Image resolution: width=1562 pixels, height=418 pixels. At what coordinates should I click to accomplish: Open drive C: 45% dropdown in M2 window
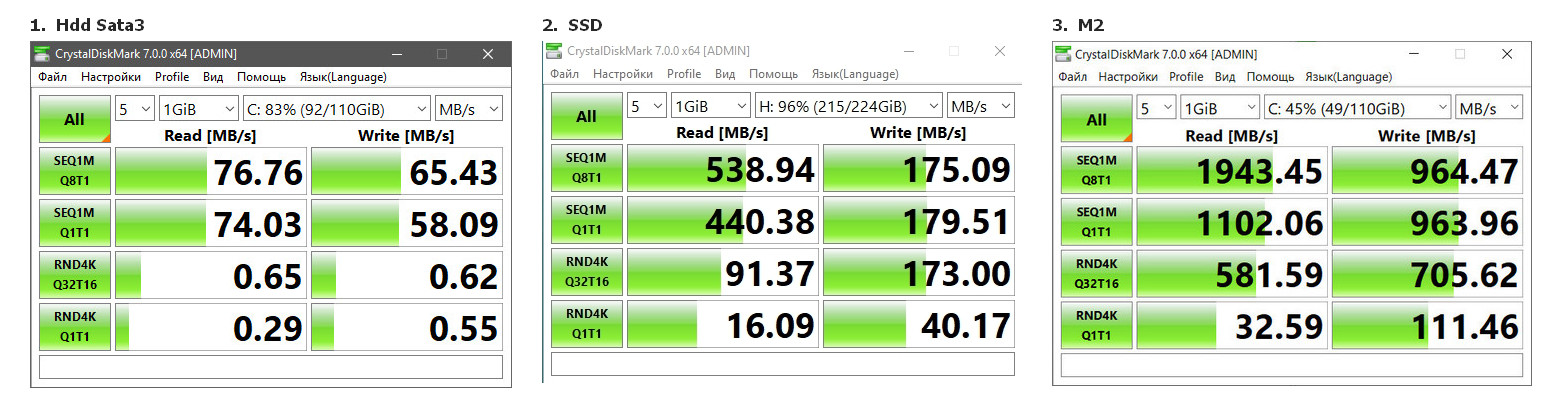(x=1358, y=108)
